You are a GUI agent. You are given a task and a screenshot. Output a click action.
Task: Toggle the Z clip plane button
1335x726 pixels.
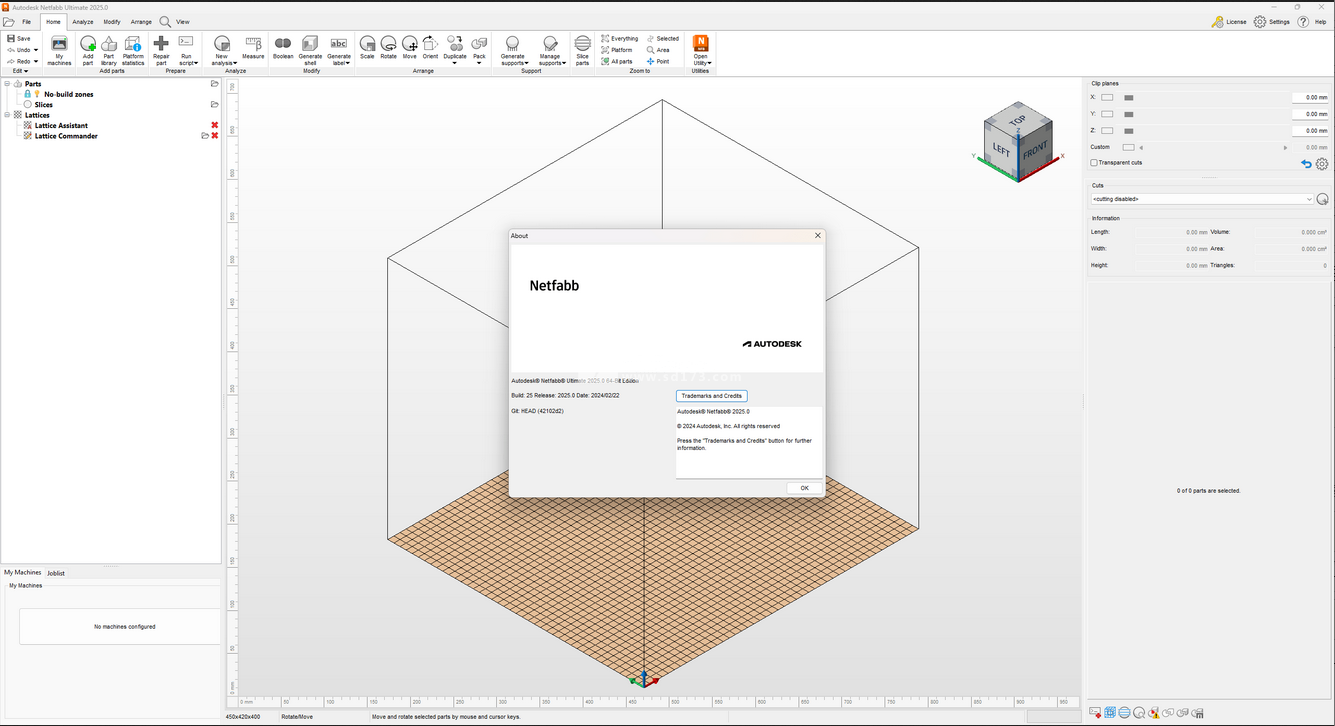[x=1107, y=131]
